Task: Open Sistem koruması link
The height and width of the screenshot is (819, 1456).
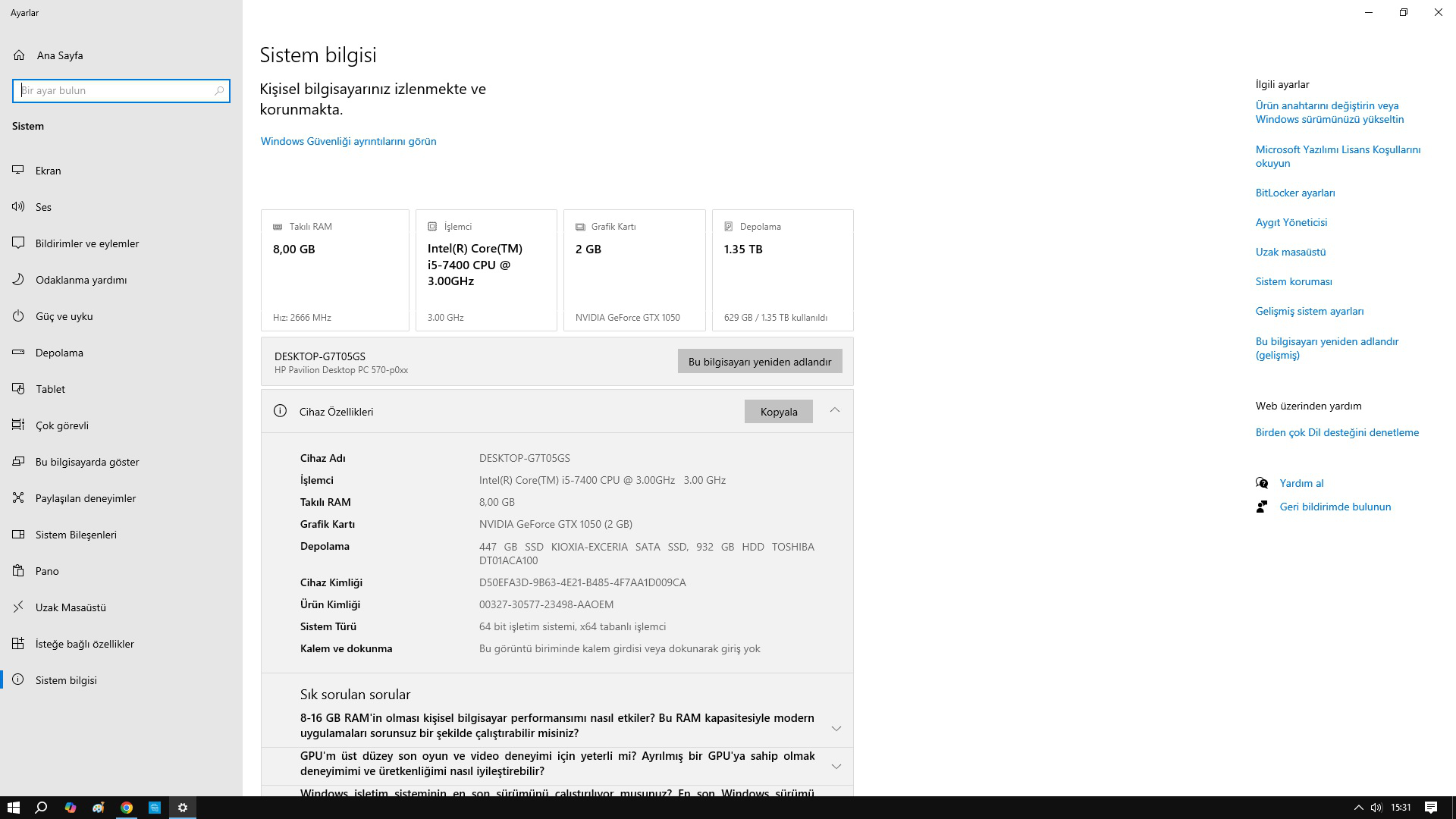Action: point(1293,281)
